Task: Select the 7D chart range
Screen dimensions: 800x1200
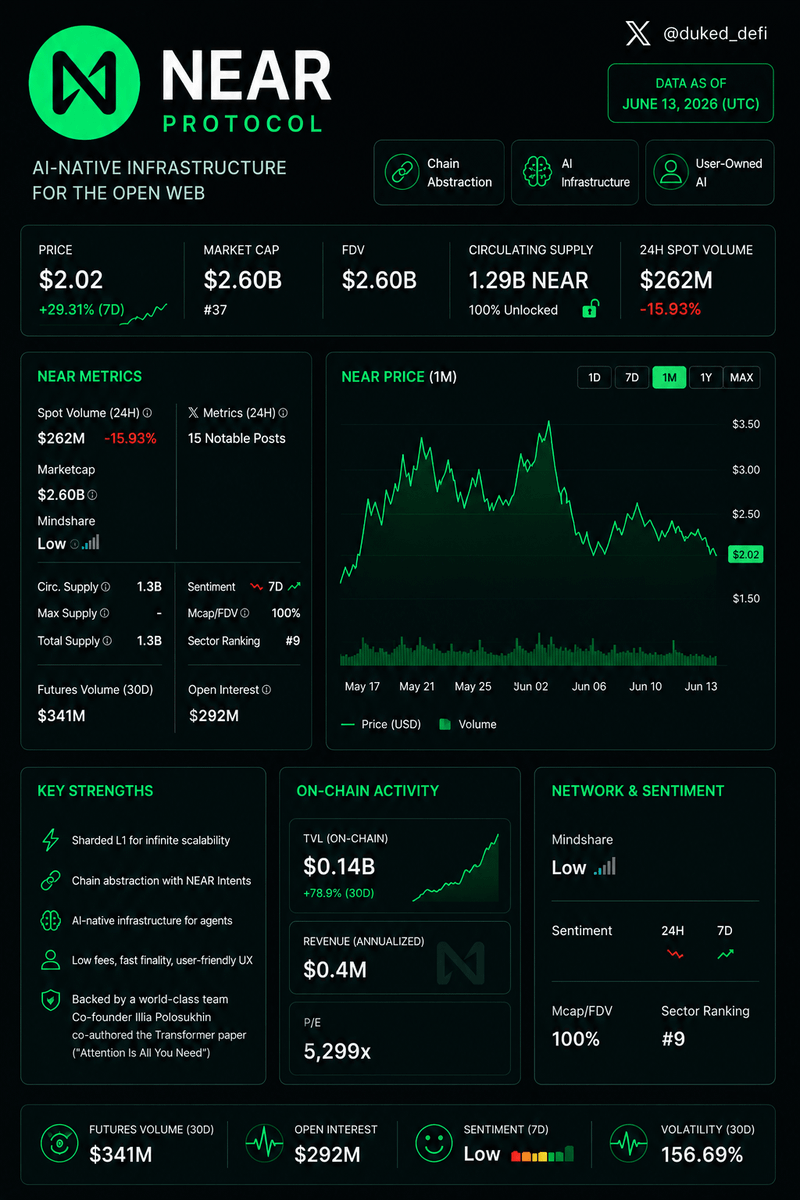Action: [x=631, y=377]
